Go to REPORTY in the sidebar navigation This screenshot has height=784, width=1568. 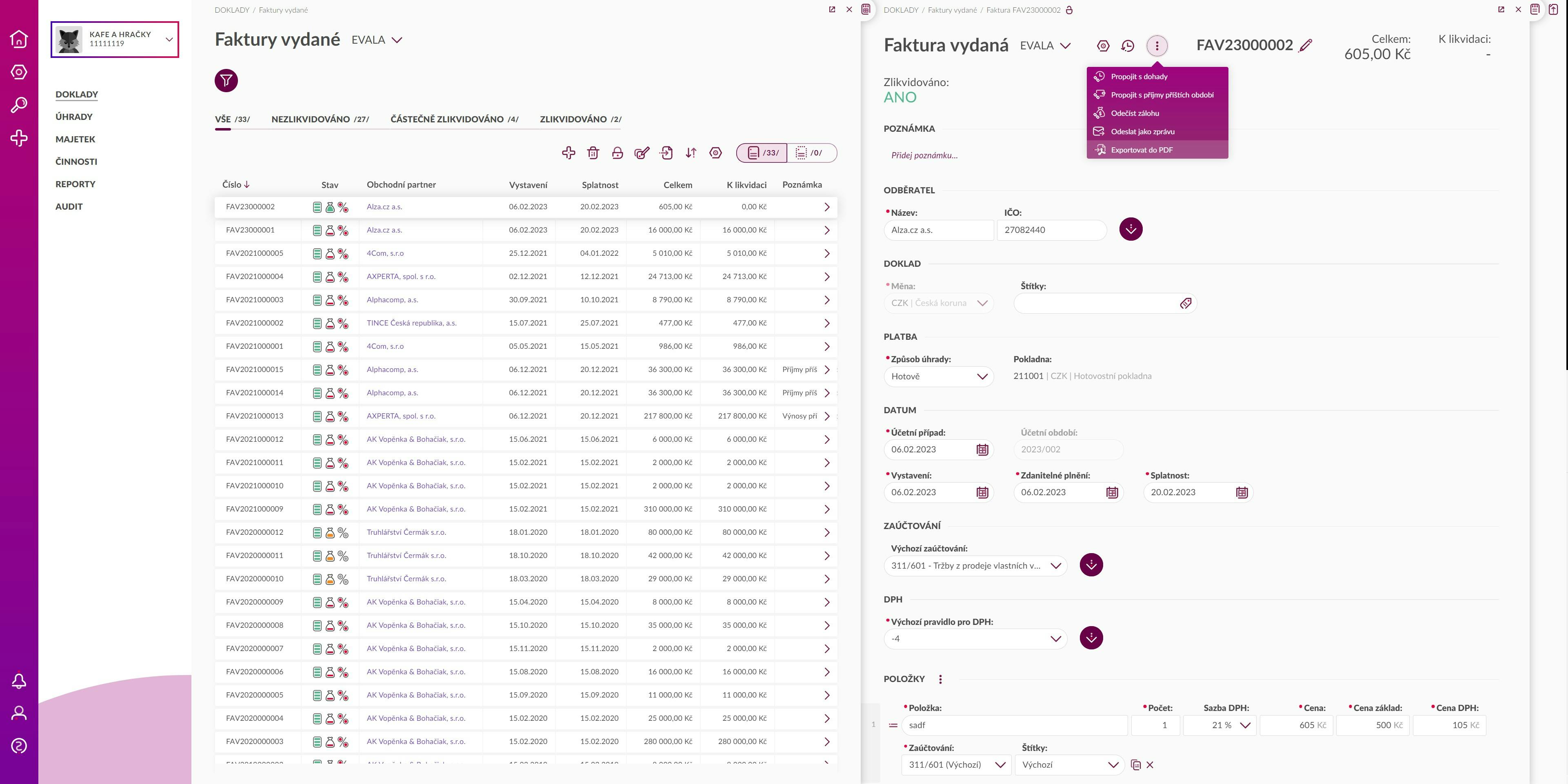coord(76,184)
